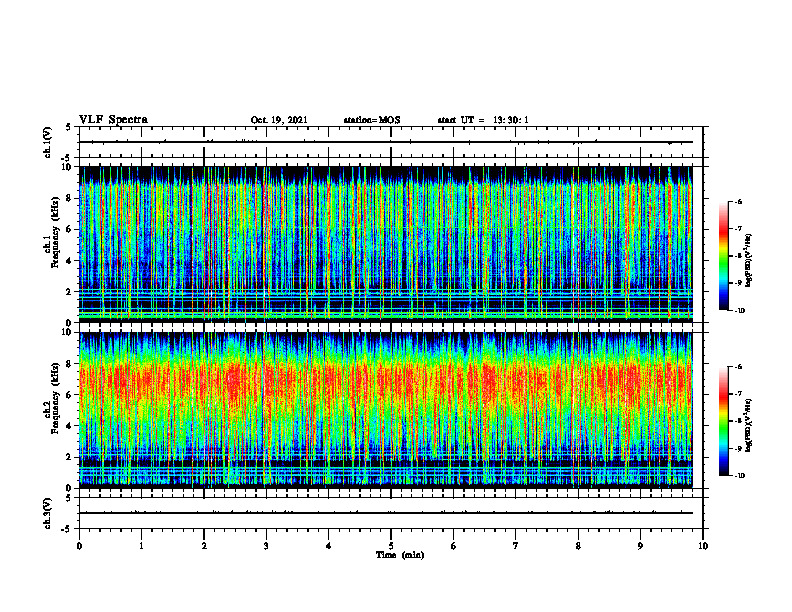Viewport: 792px width, 612px height.
Task: Select the date text "Oct. 19, 2021"
Action: (x=279, y=120)
